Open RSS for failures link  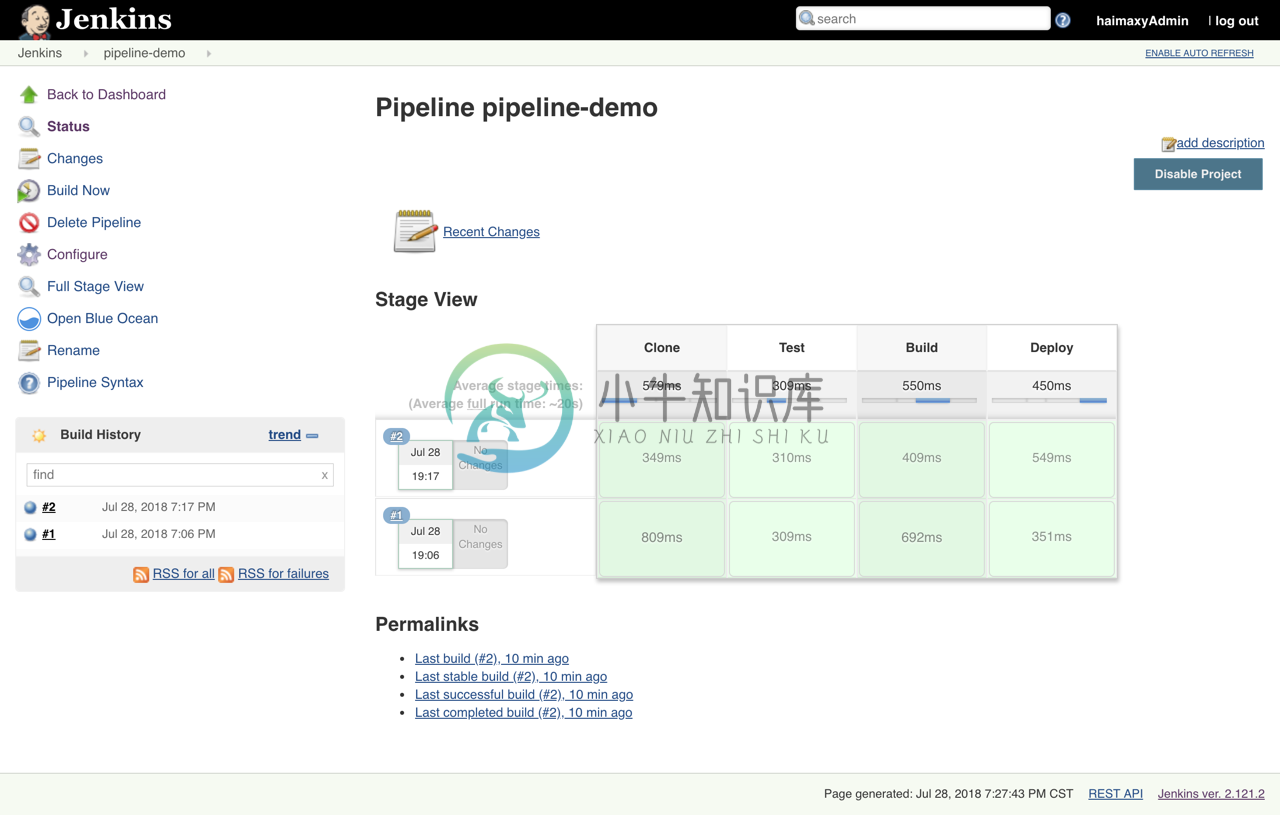point(283,574)
